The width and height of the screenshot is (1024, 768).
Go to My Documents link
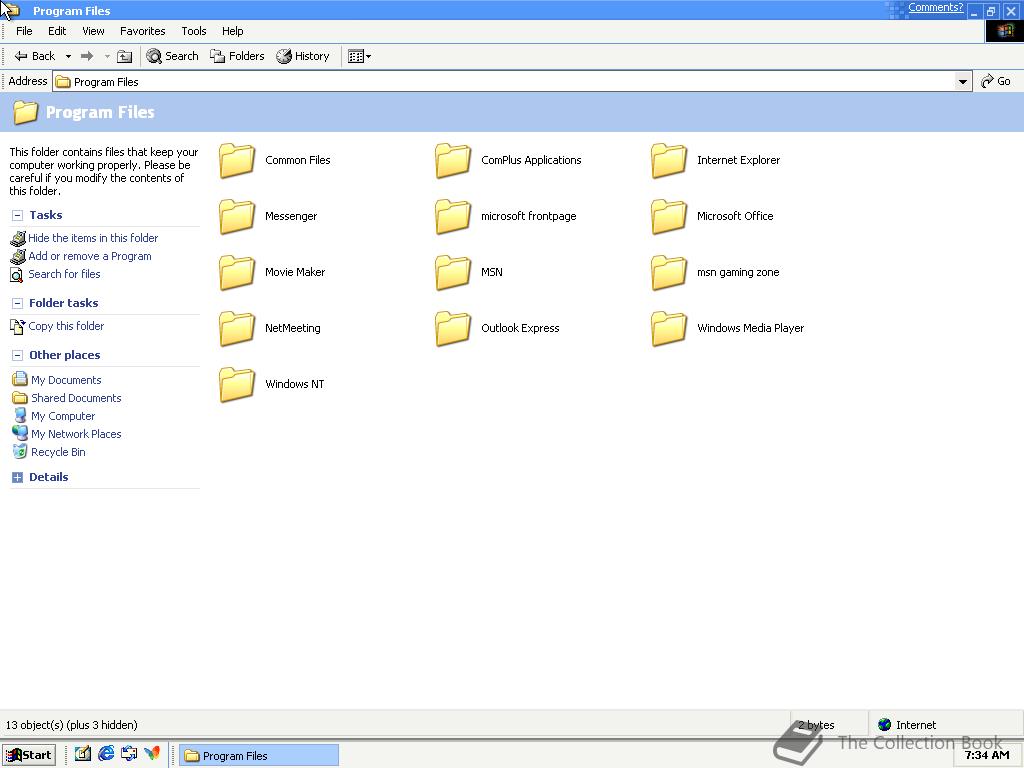click(x=66, y=380)
